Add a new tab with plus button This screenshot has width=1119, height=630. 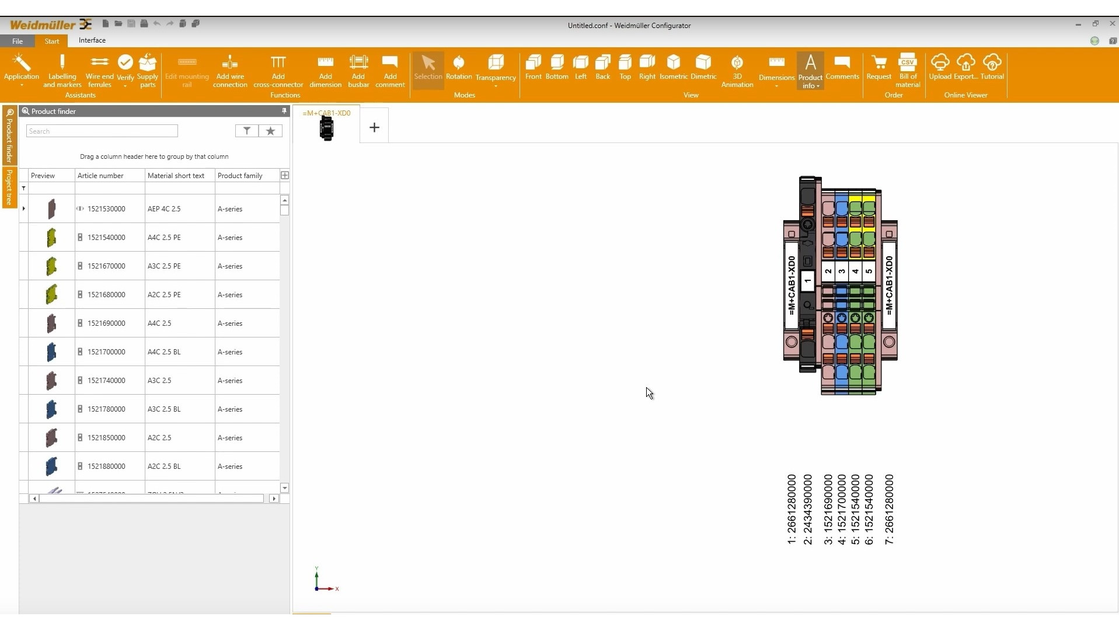(x=374, y=128)
